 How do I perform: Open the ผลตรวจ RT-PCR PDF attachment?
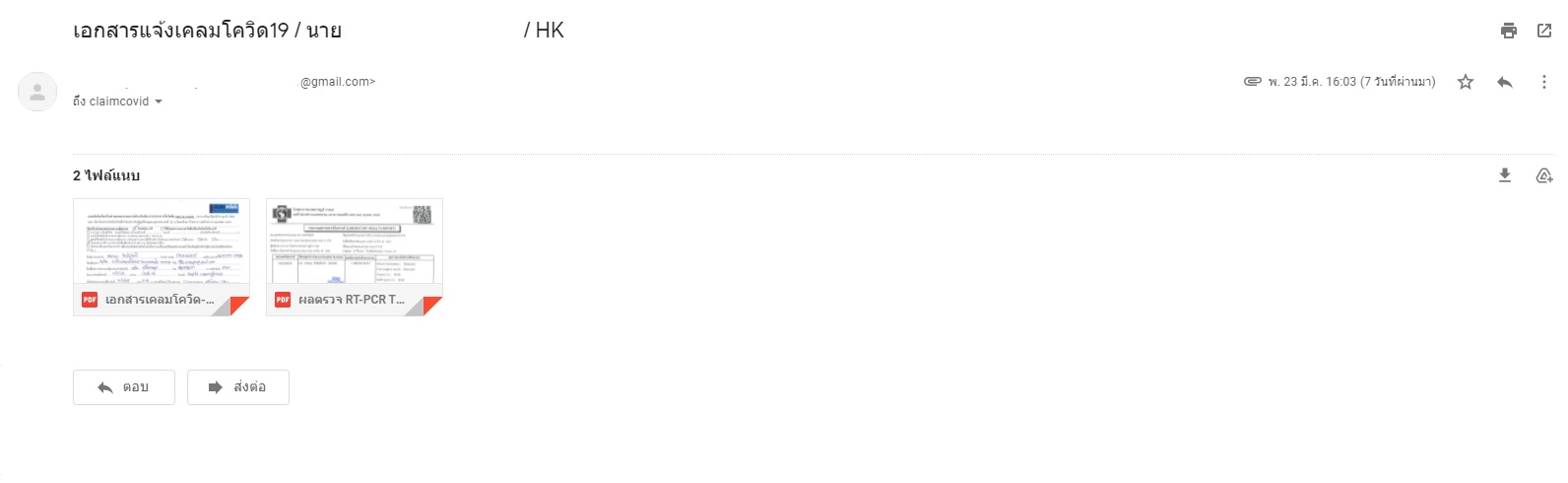[355, 257]
